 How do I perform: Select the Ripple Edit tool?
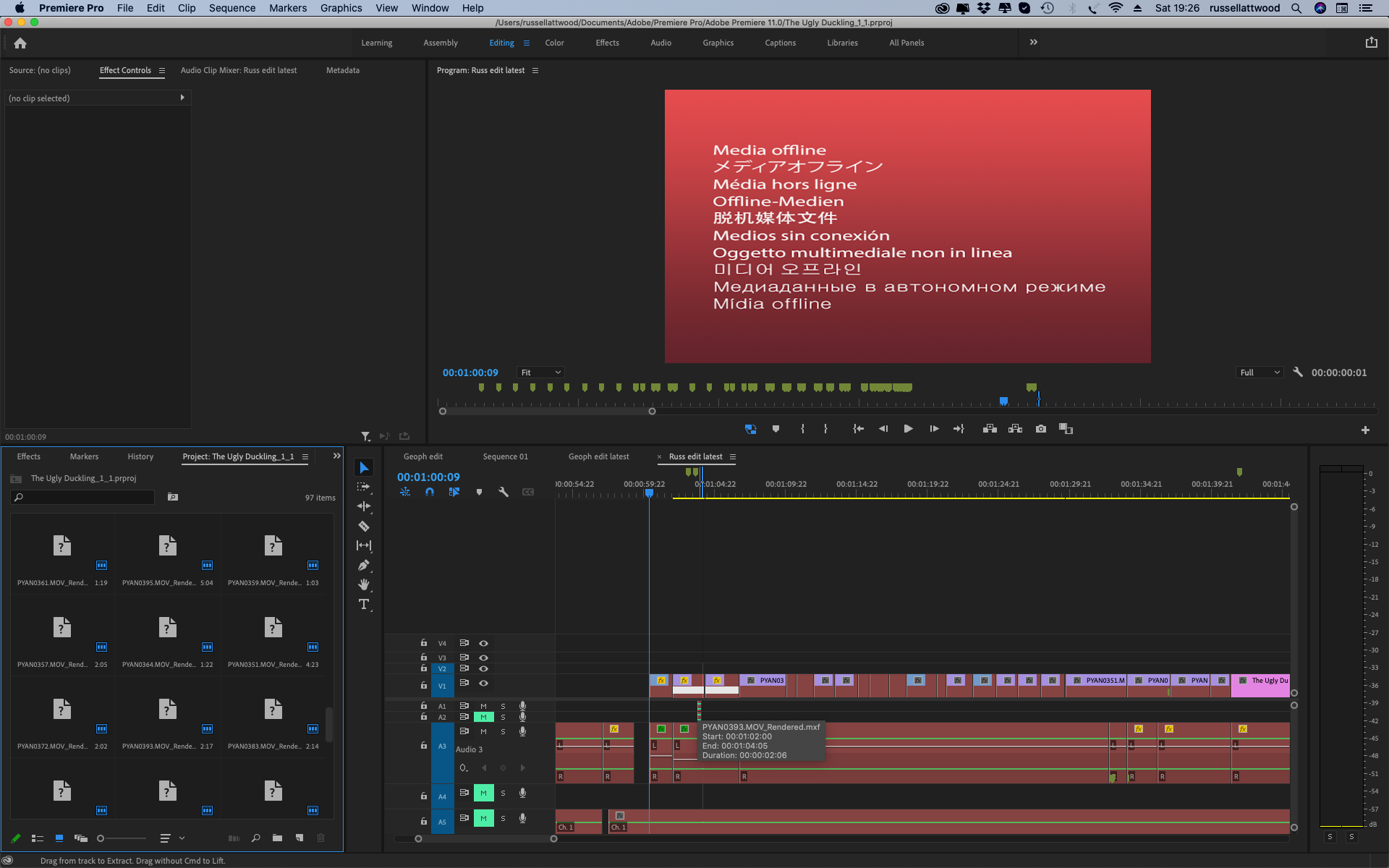pyautogui.click(x=364, y=506)
